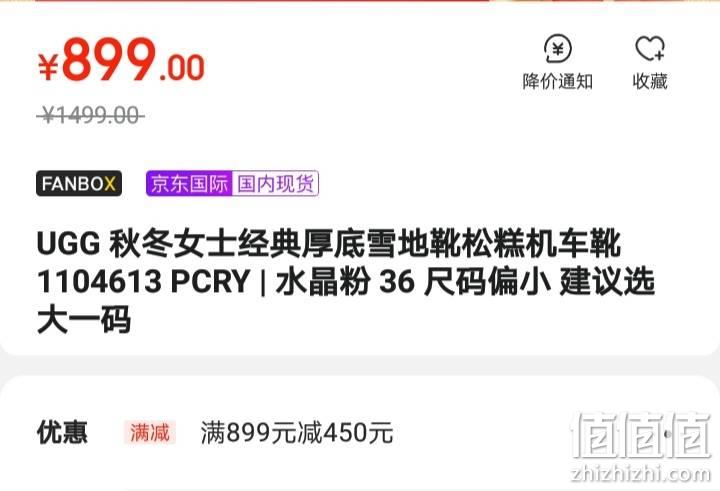Open the 降价通知 label
The image size is (720, 491).
[x=557, y=81]
